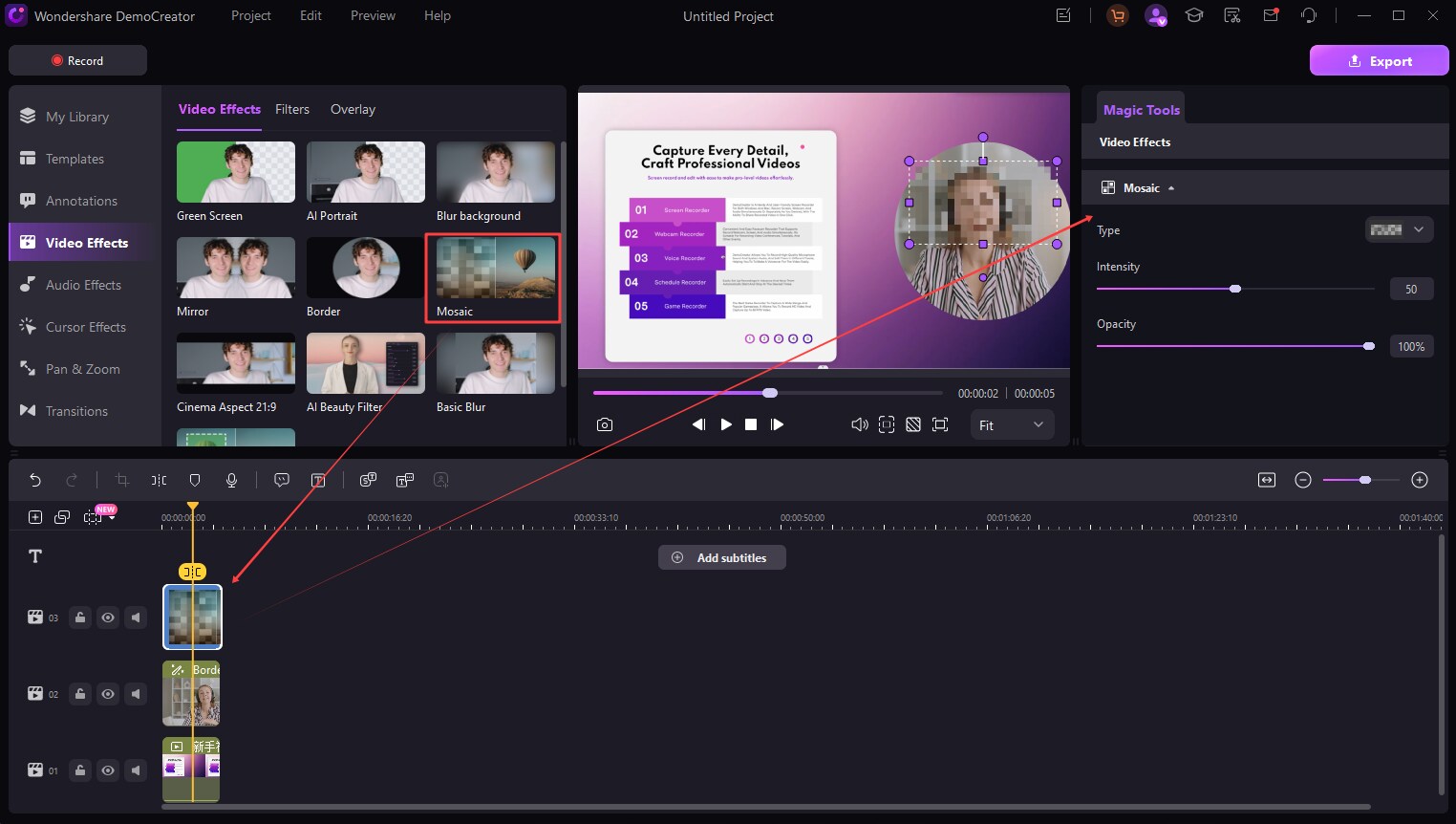Open the user account avatar icon
This screenshot has width=1456, height=824.
[1156, 15]
